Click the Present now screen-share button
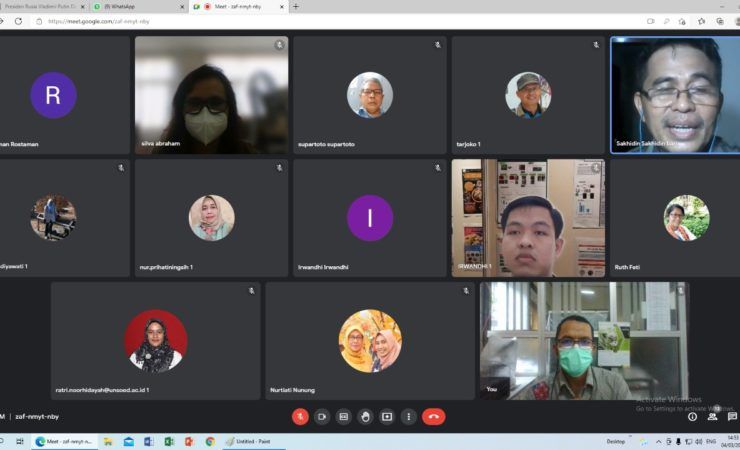The height and width of the screenshot is (450, 740). tap(387, 417)
